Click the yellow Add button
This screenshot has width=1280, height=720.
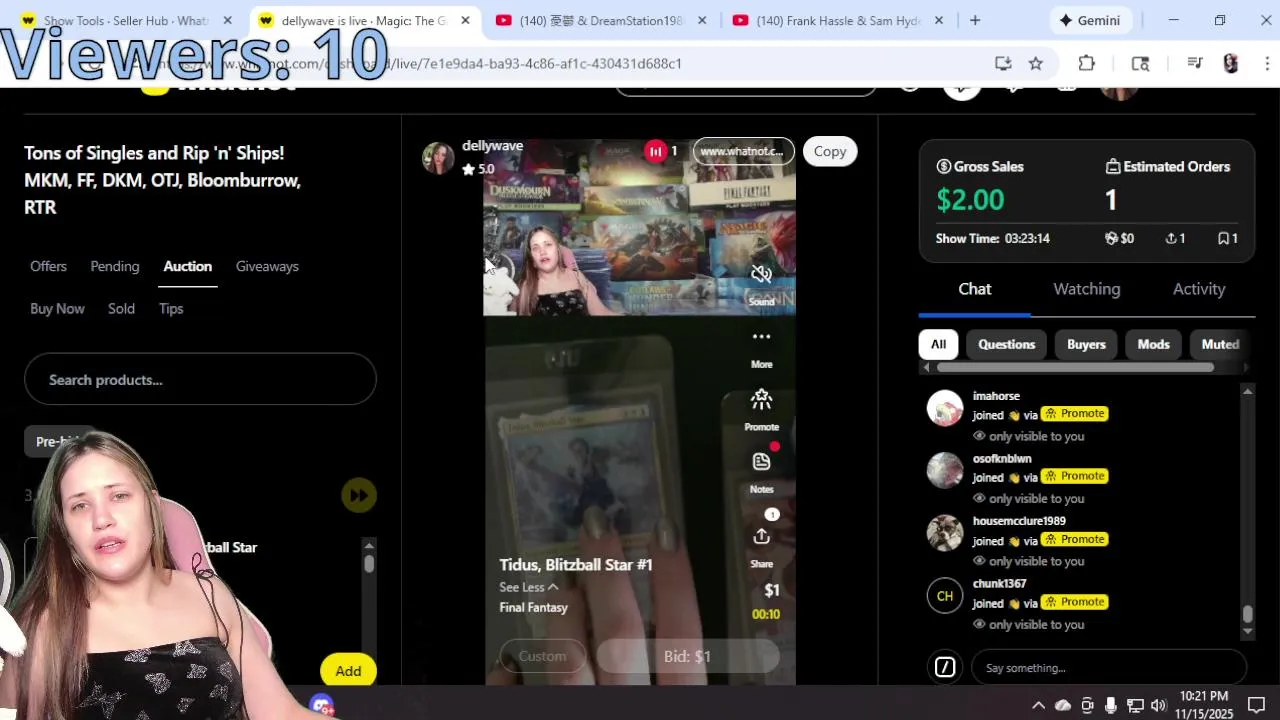point(348,671)
